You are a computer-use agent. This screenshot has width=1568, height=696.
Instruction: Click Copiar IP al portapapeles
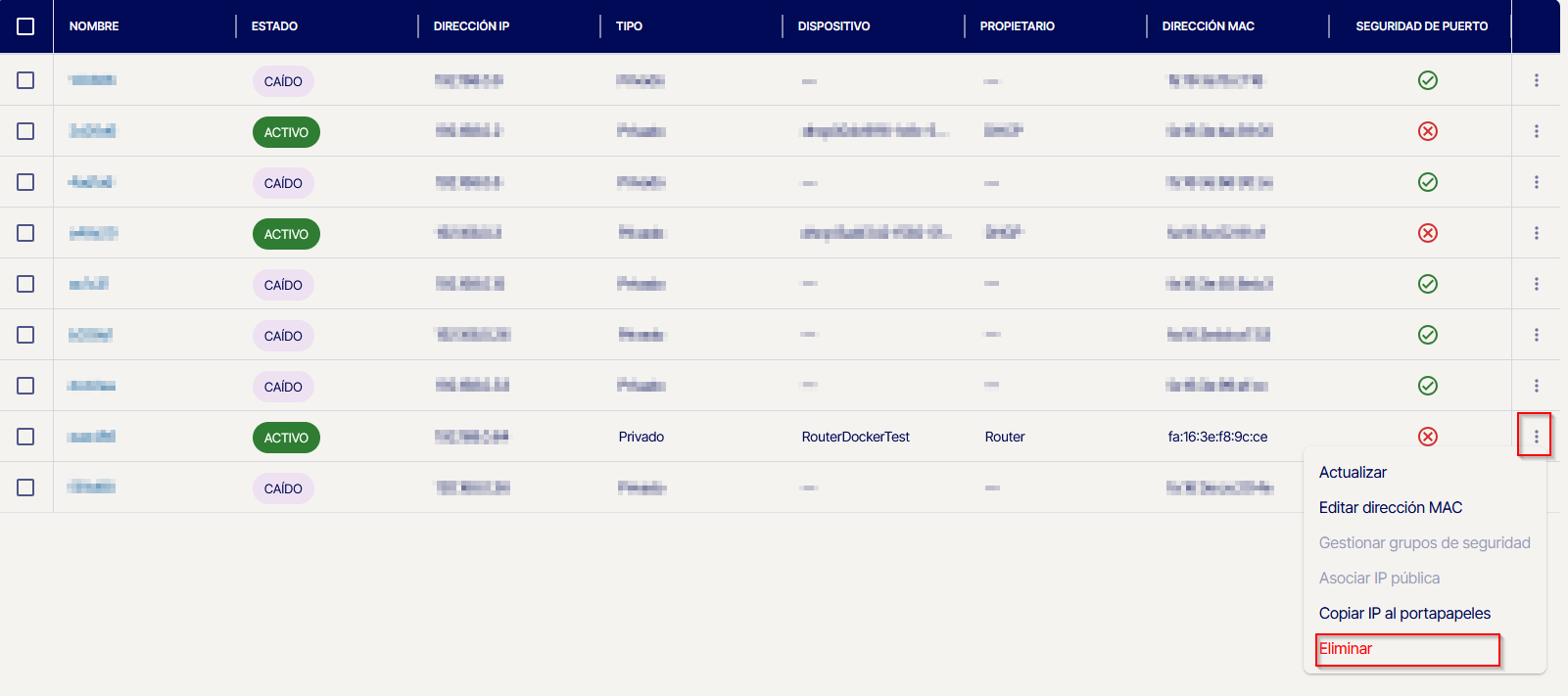1404,614
